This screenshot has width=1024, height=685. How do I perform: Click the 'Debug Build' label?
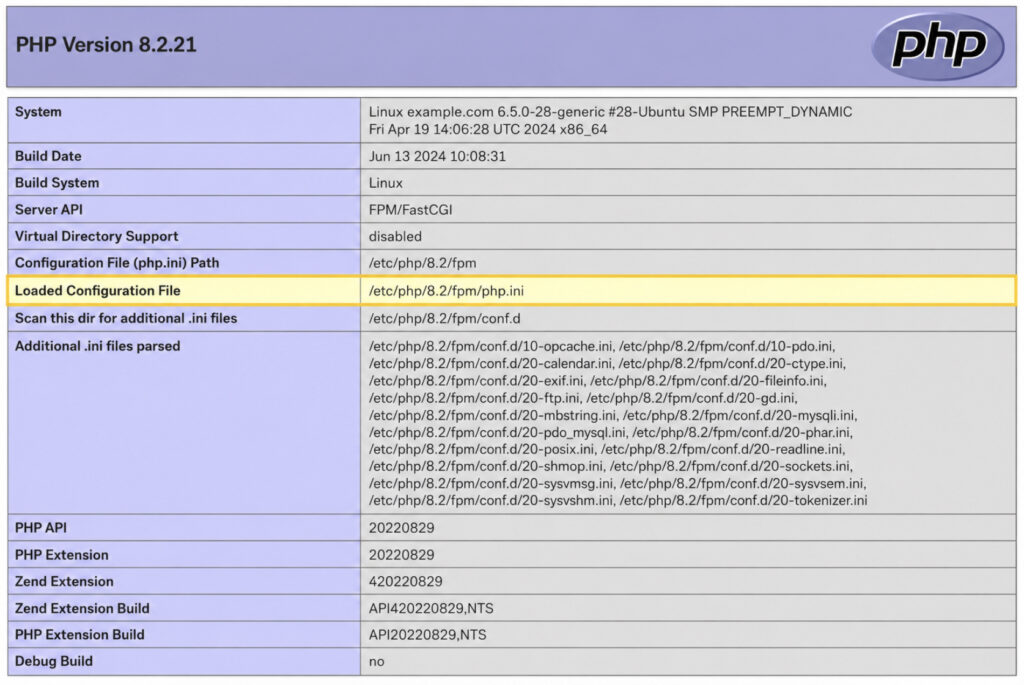(54, 661)
